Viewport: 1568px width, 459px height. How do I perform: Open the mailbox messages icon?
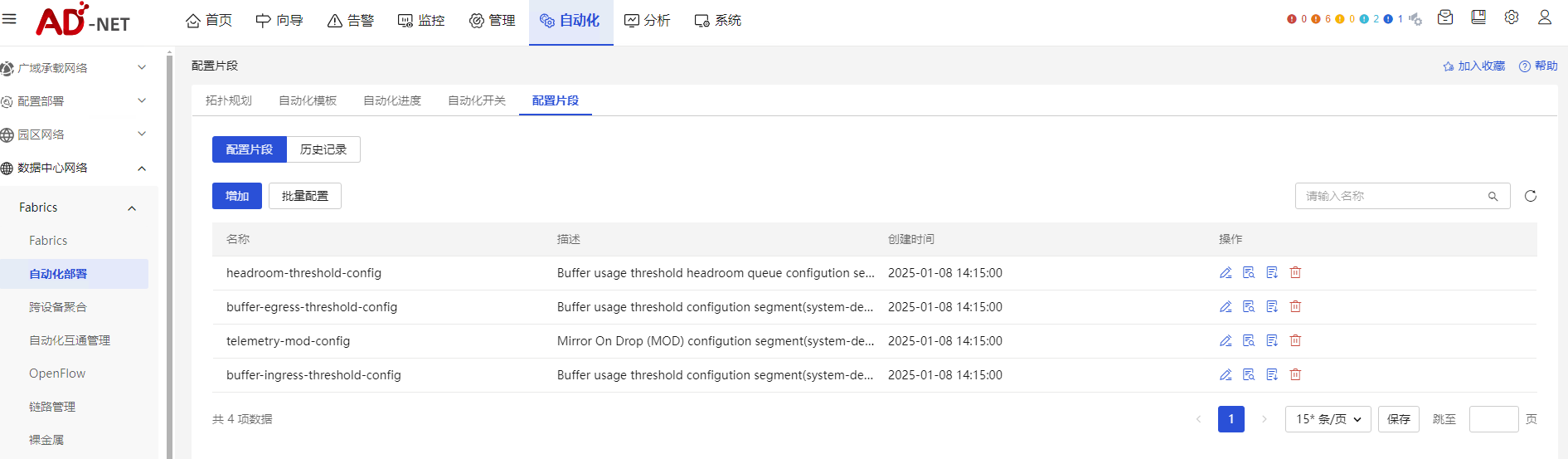(x=1445, y=18)
